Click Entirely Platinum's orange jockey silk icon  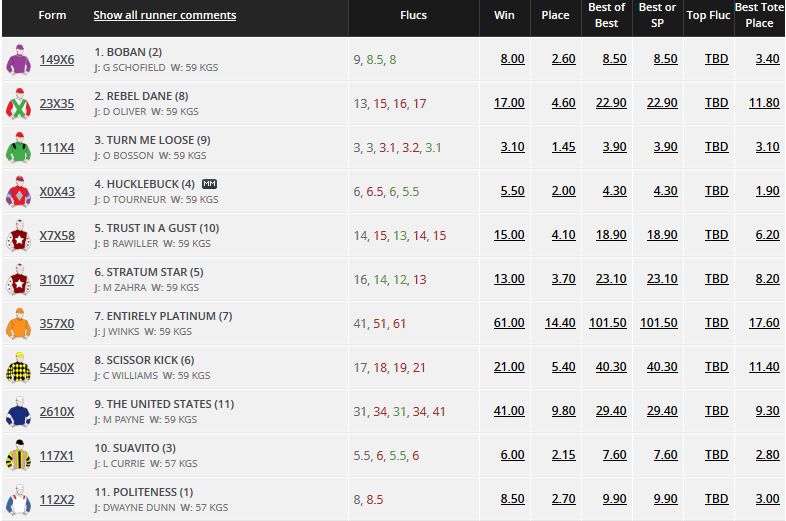coord(17,324)
